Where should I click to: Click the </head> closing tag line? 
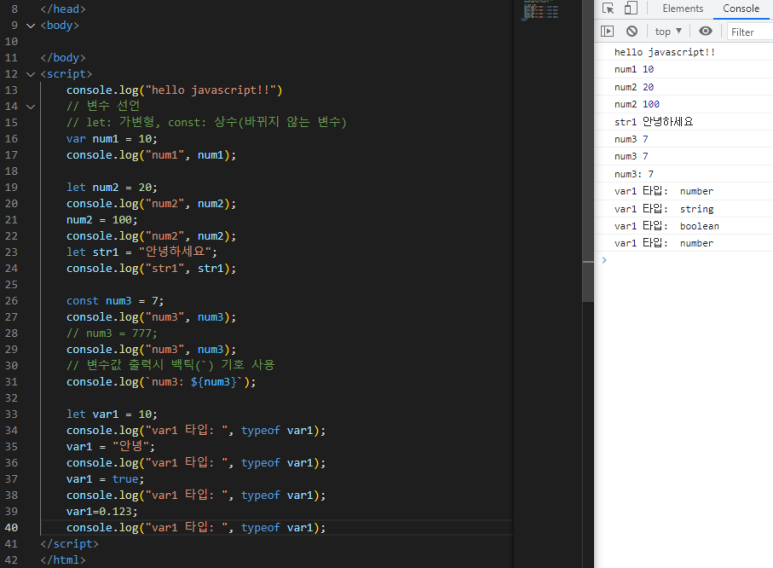click(63, 9)
